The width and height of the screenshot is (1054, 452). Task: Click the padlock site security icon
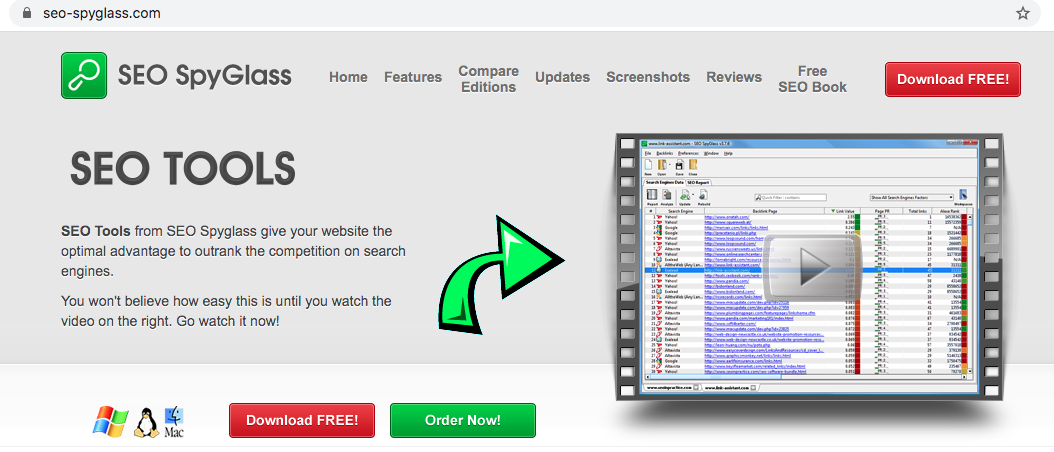(27, 13)
